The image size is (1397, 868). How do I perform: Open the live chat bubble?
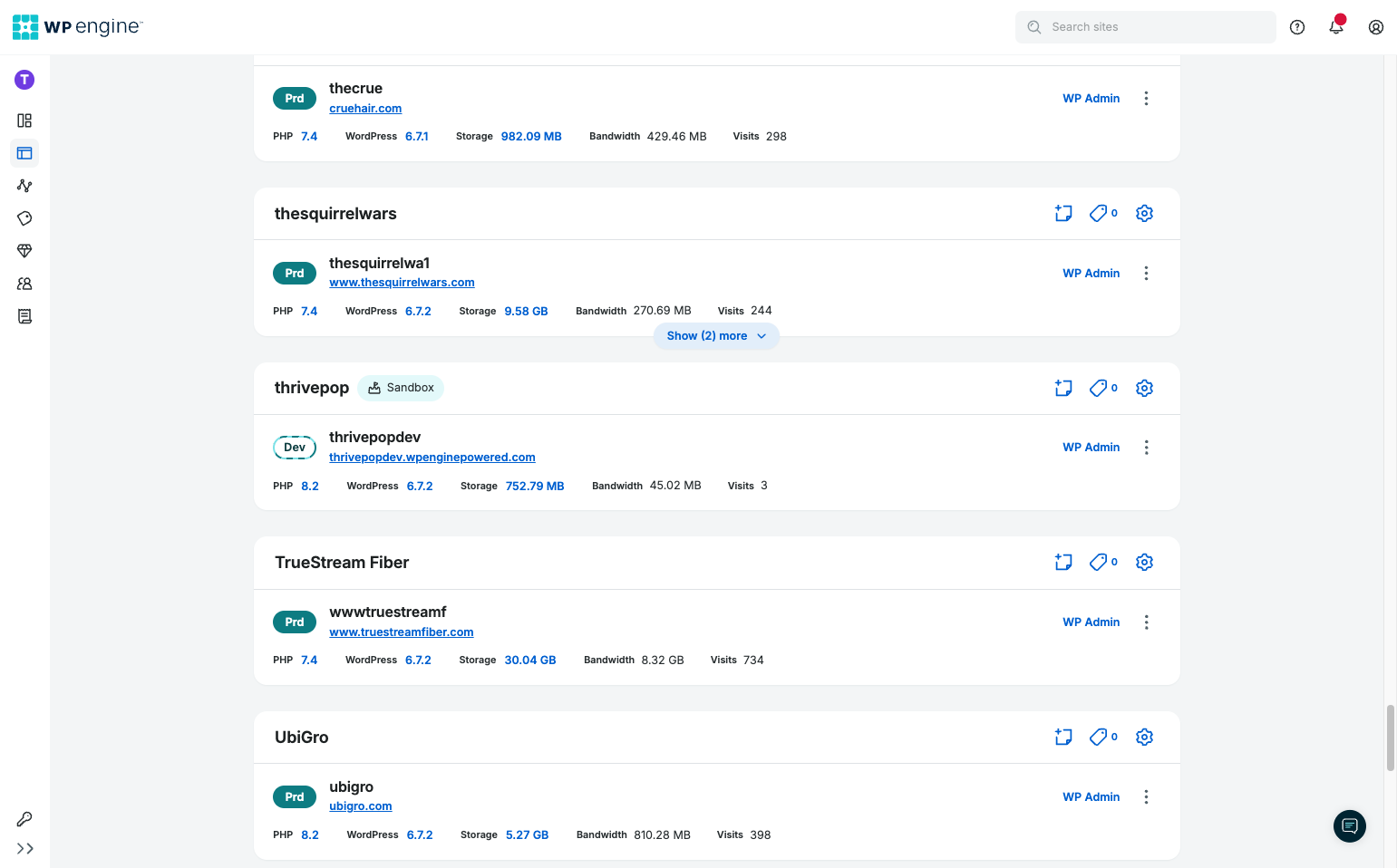coord(1350,825)
